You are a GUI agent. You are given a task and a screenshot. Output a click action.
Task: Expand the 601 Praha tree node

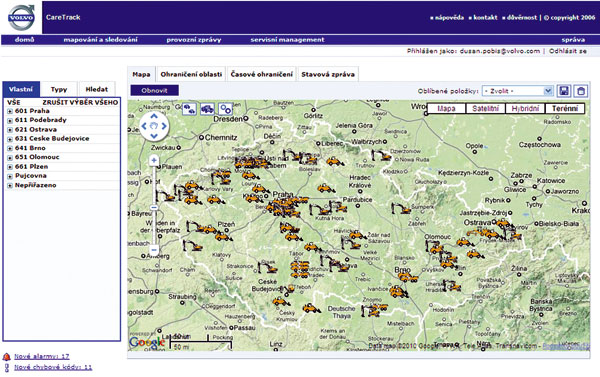click(x=10, y=111)
